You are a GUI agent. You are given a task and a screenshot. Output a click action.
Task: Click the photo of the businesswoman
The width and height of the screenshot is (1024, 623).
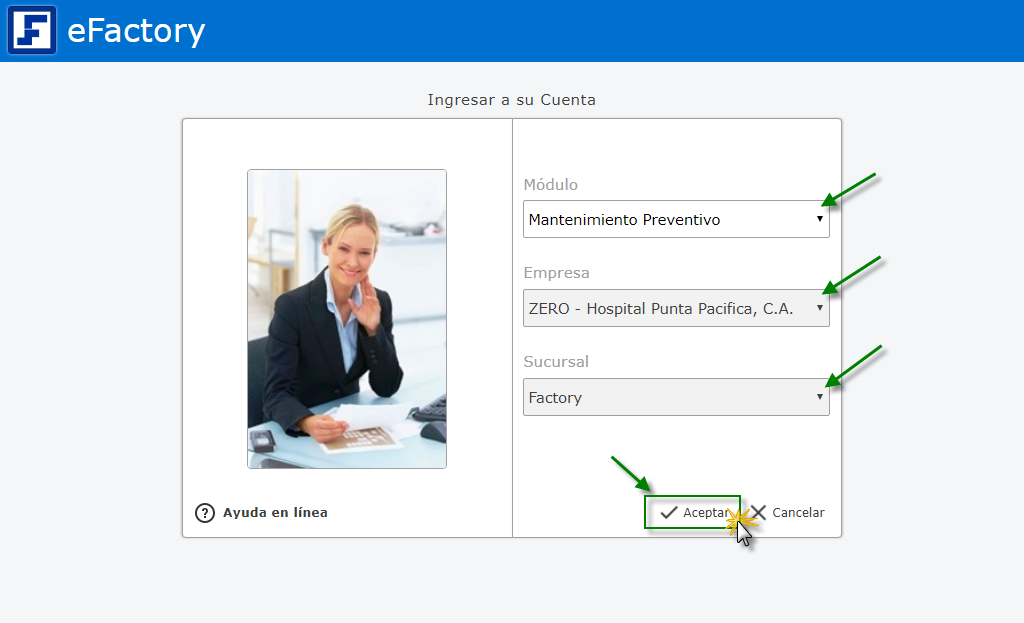pyautogui.click(x=347, y=318)
